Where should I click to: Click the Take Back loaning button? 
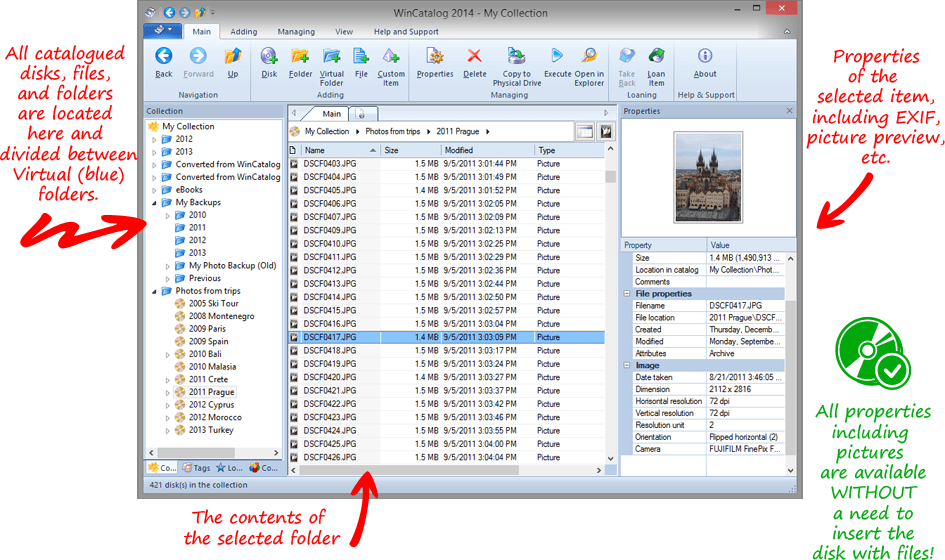tap(627, 66)
